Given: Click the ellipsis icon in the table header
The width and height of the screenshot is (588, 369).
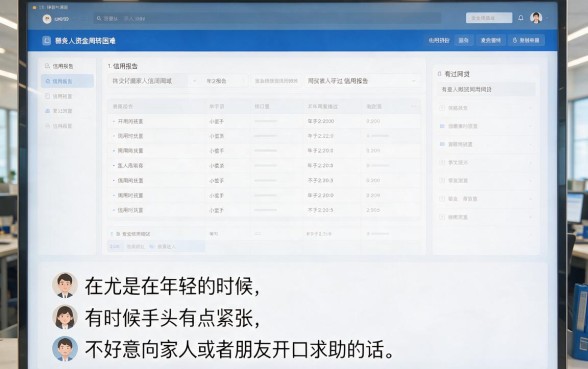Looking at the screenshot, I should coord(413,106).
